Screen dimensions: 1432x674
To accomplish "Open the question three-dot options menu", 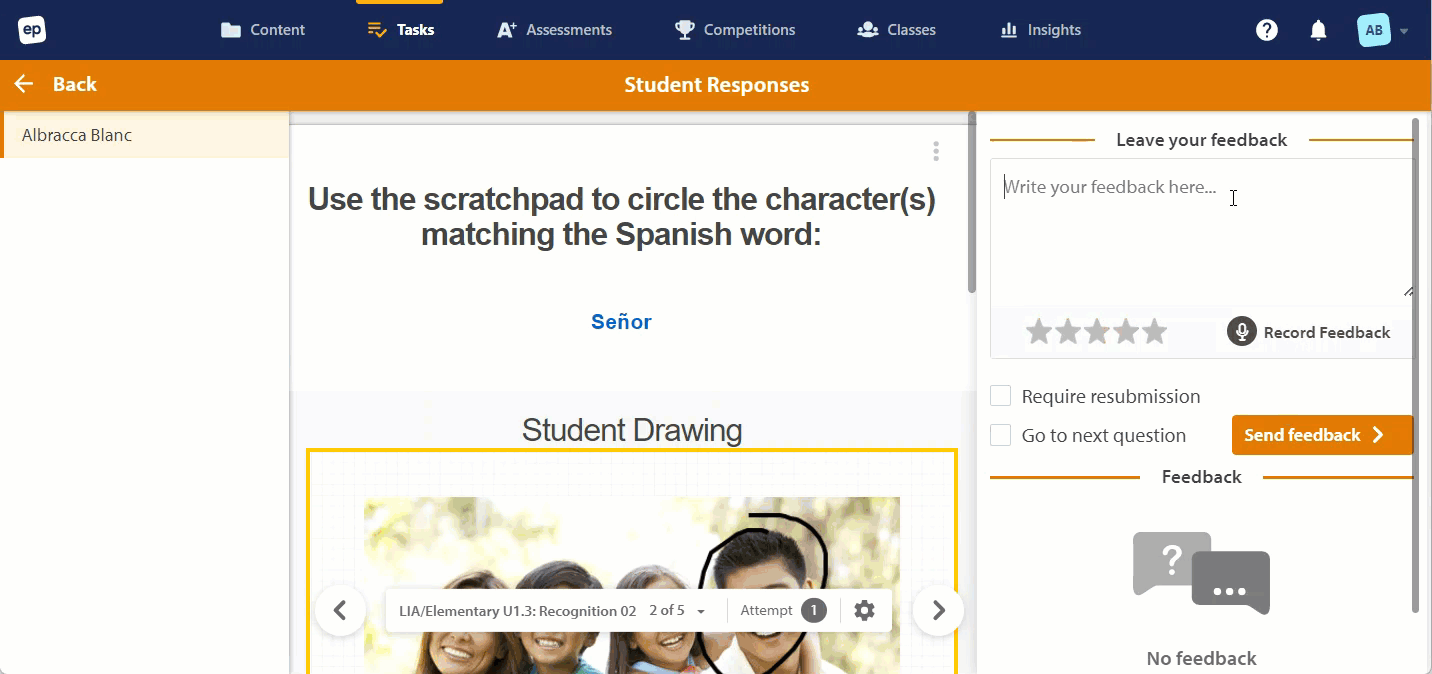I will [936, 151].
